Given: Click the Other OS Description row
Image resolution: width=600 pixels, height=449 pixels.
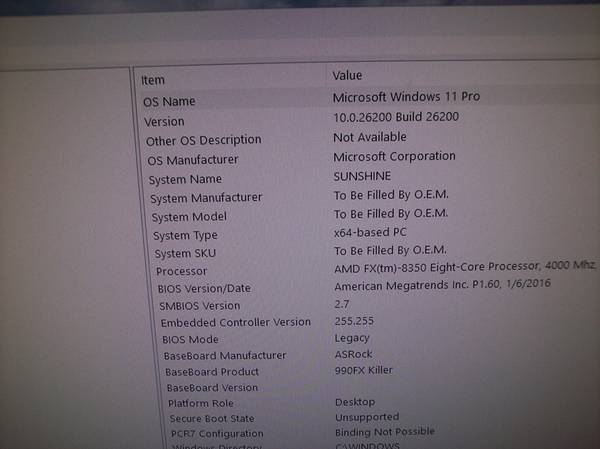Looking at the screenshot, I should pyautogui.click(x=204, y=140).
